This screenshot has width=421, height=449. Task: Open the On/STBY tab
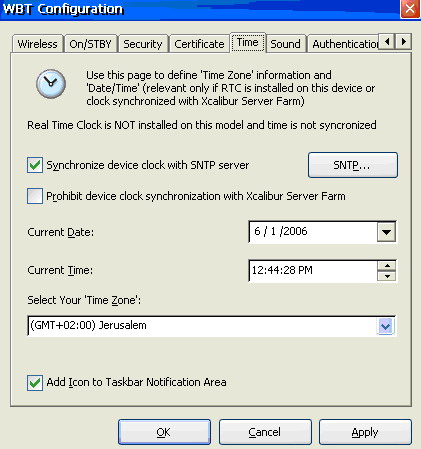[90, 44]
